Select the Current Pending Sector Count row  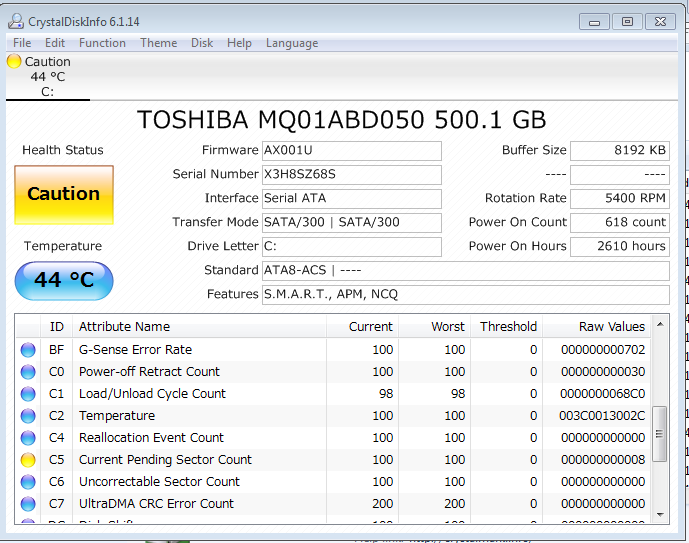pos(333,460)
